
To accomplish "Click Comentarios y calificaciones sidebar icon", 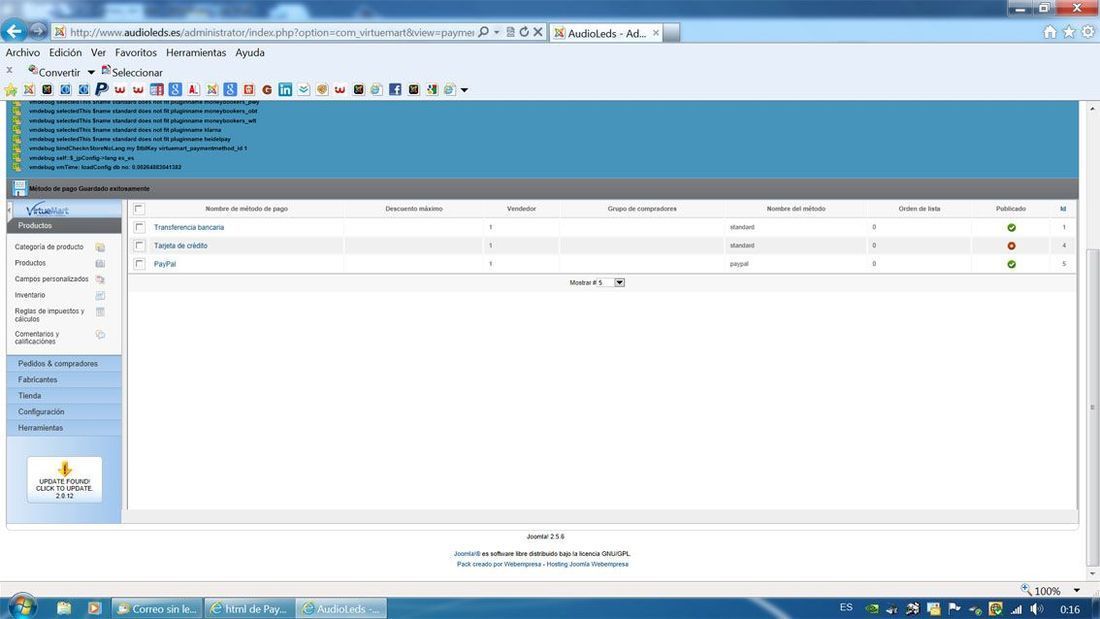I will pos(100,335).
